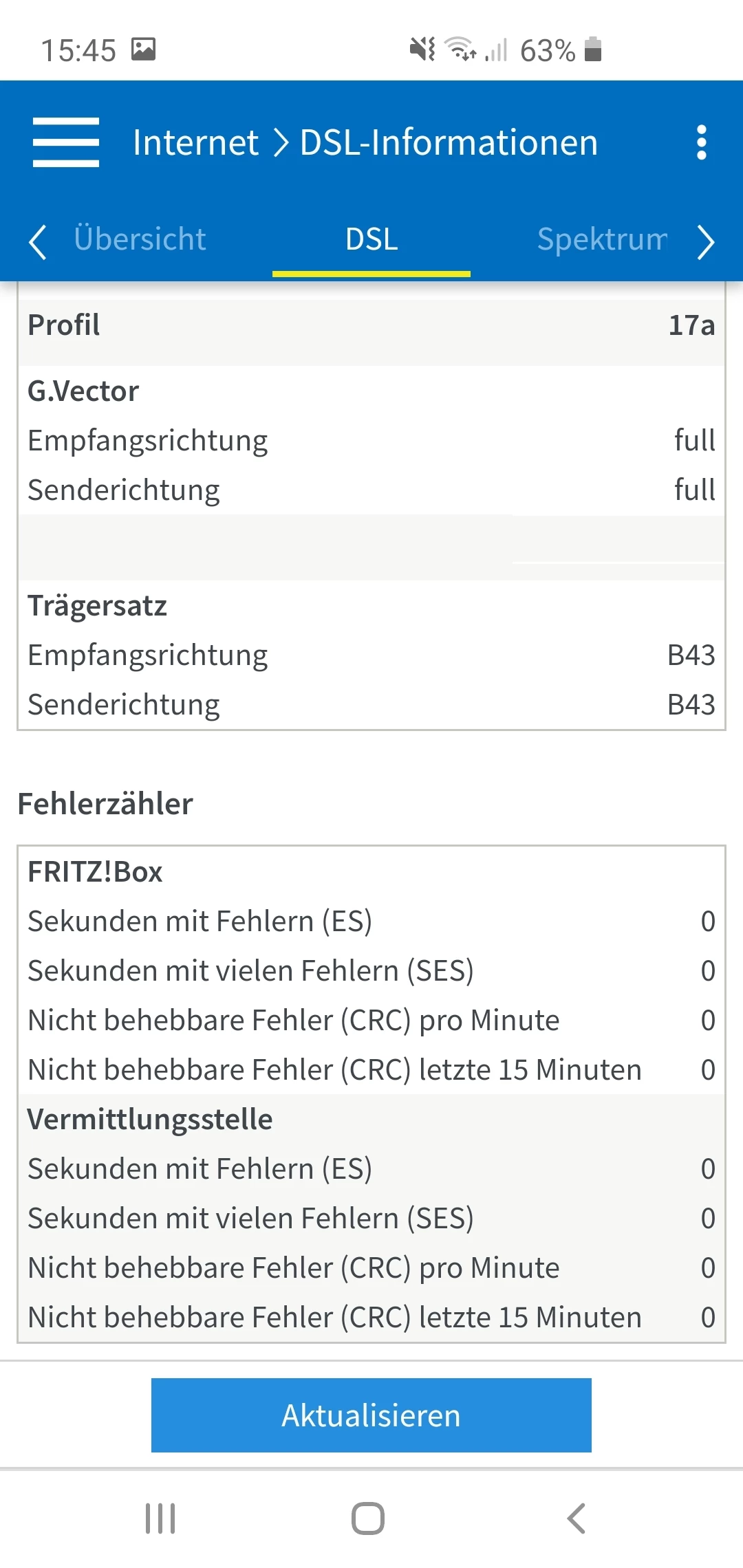Tap the Android back arrow
Viewport: 743px width, 1568px height.
pyautogui.click(x=577, y=1518)
